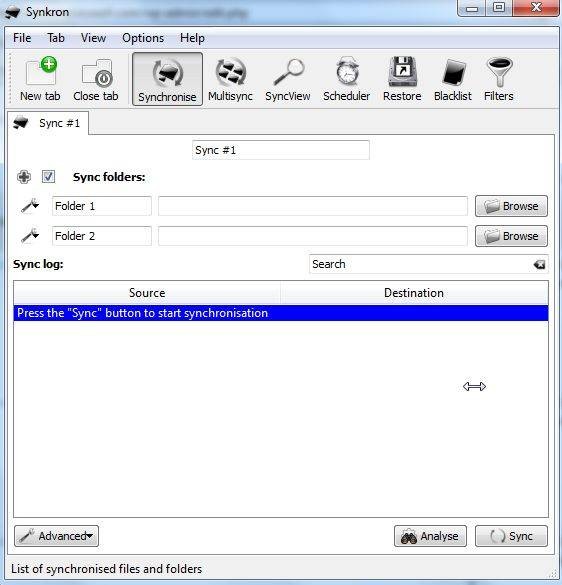
Task: Open the Multisync view
Action: tap(230, 79)
